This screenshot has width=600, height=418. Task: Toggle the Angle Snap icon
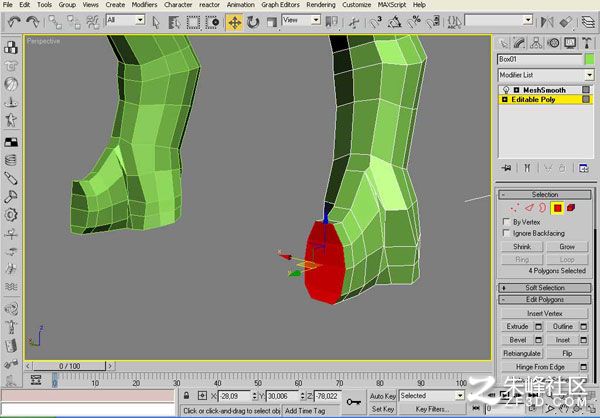pos(395,23)
